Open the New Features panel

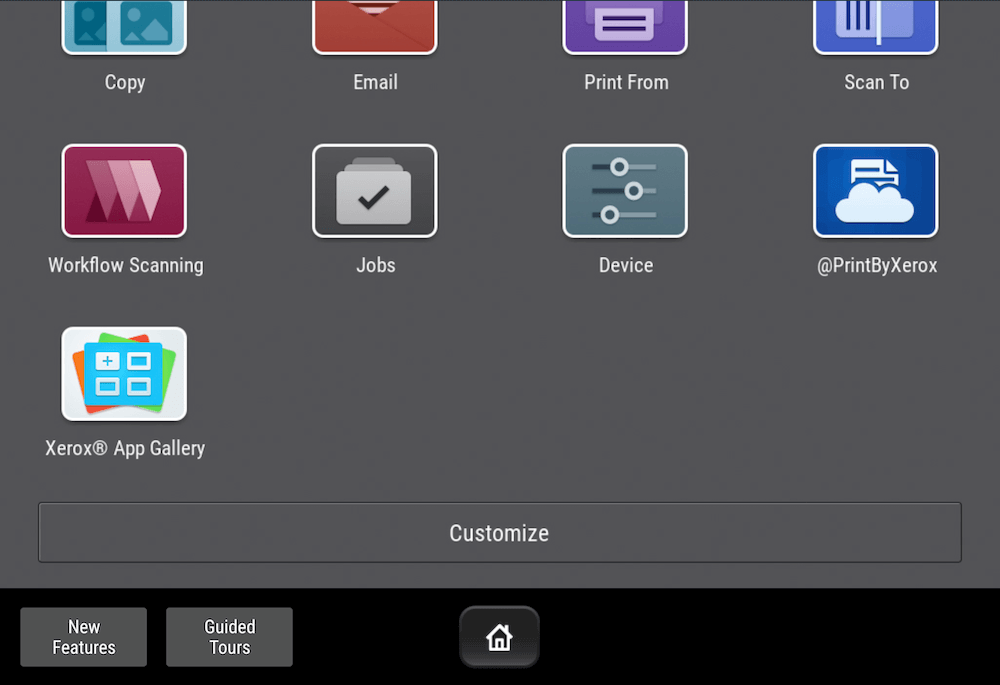pos(83,637)
